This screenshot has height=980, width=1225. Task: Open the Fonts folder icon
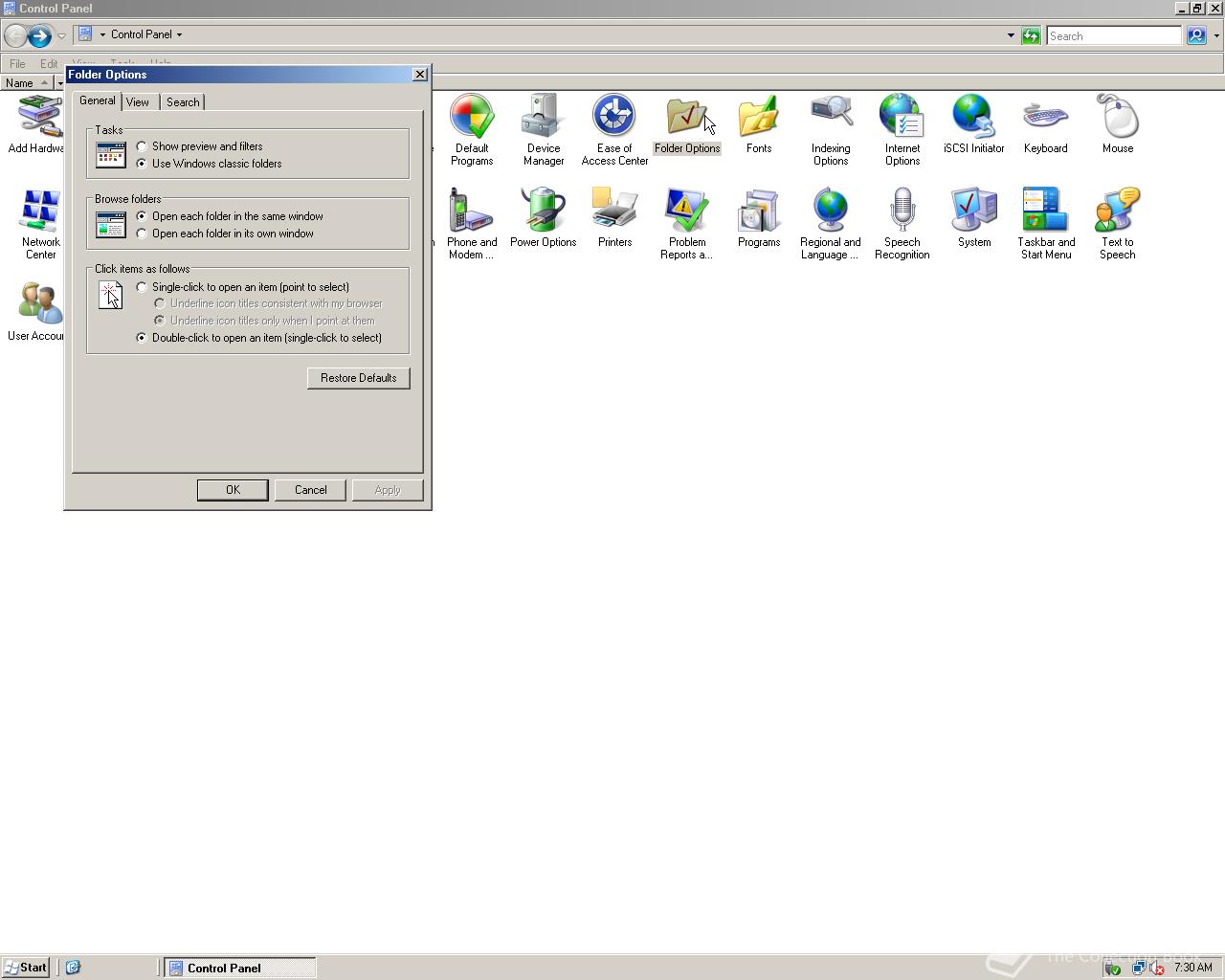click(759, 124)
